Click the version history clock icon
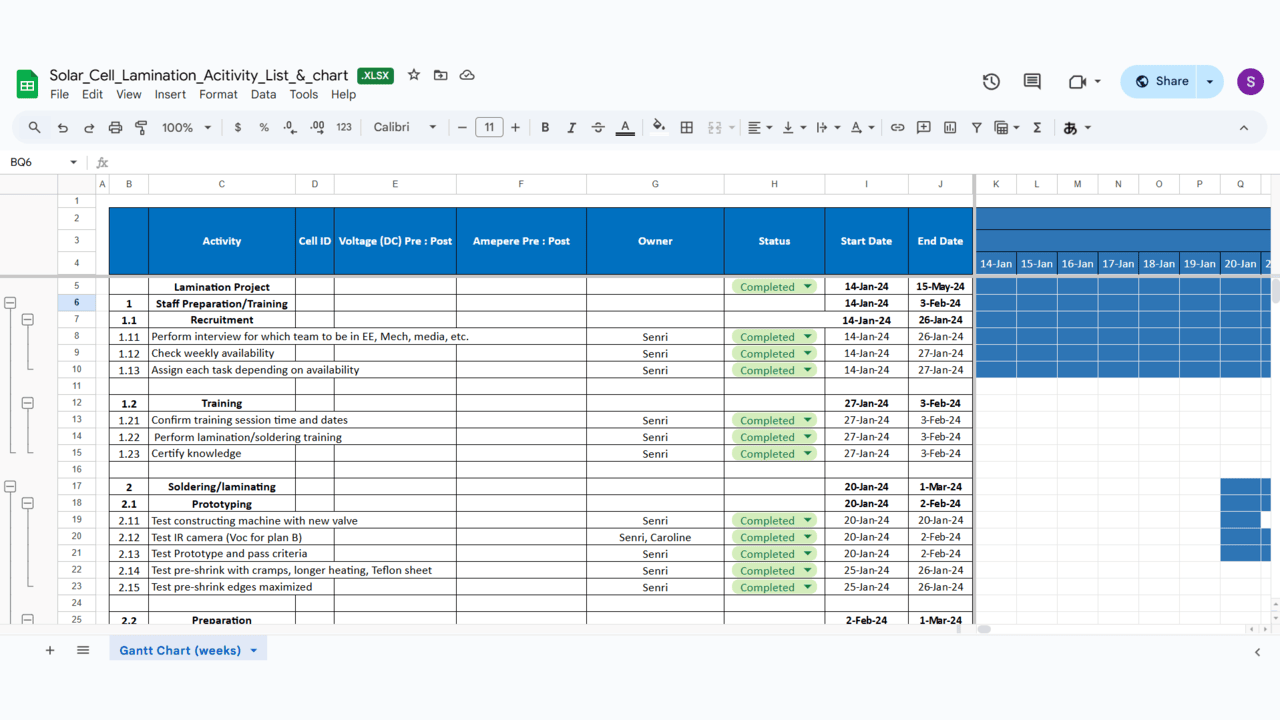The width and height of the screenshot is (1280, 720). [991, 82]
